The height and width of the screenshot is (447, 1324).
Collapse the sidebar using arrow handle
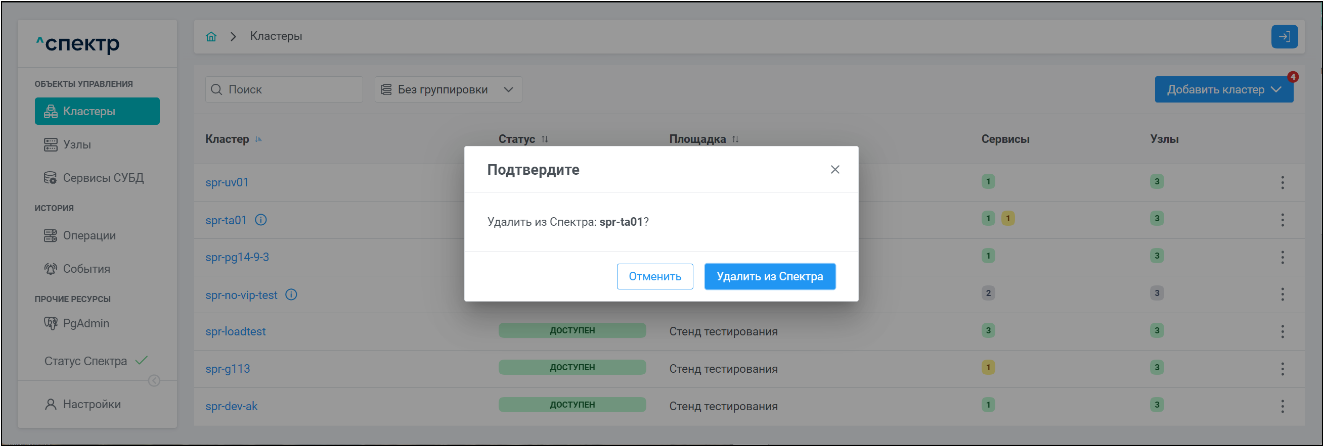154,380
